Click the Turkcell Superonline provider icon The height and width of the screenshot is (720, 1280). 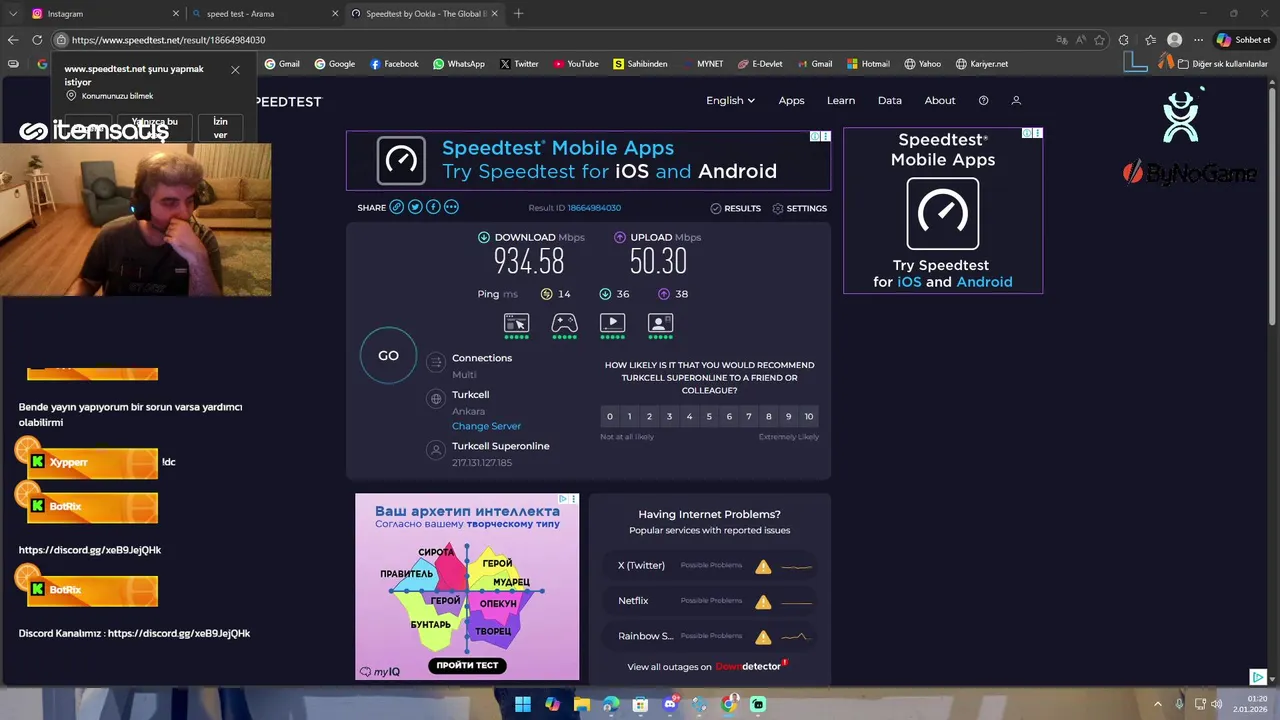pyautogui.click(x=435, y=450)
